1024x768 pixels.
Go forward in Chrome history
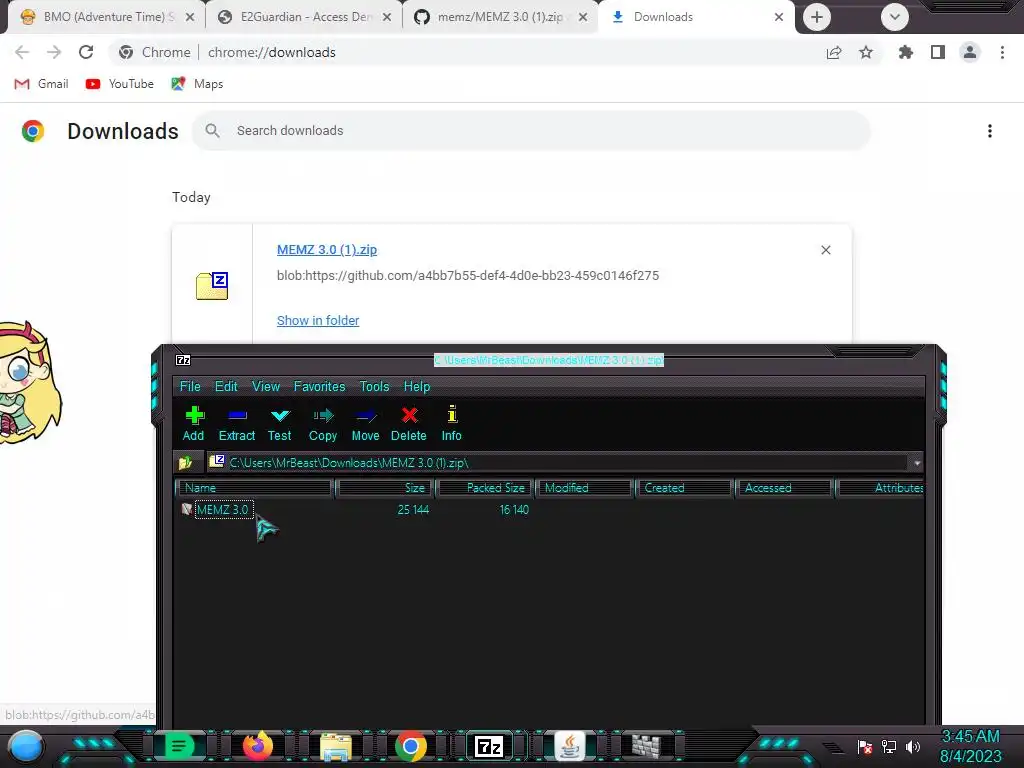click(54, 52)
